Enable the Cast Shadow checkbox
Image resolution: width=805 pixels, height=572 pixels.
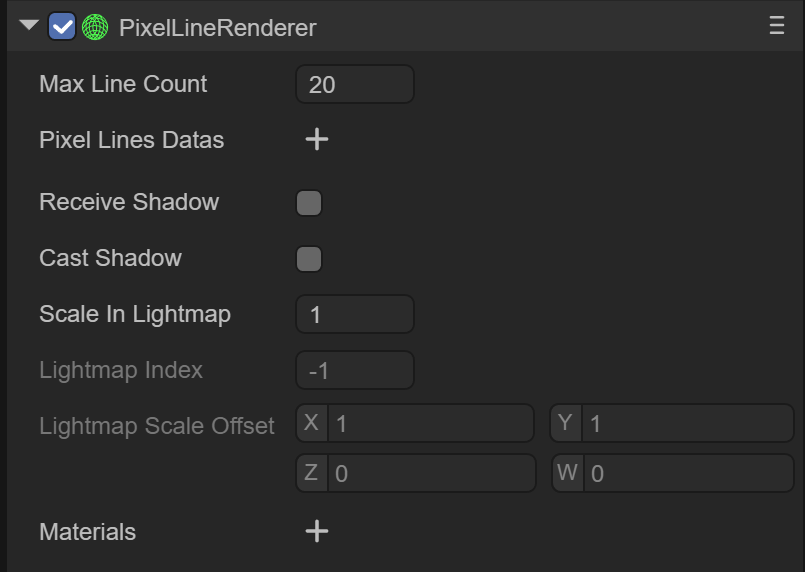tap(309, 259)
